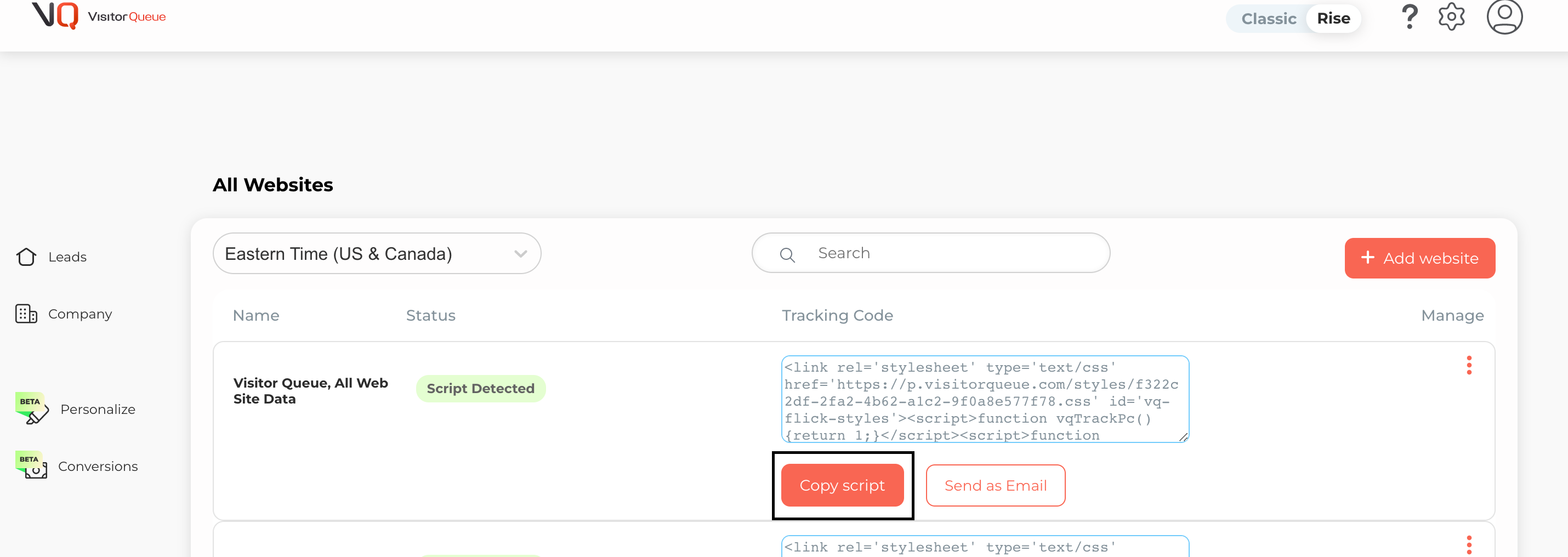Screen dimensions: 1568x557
Task: Click the Conversions beta icon
Action: tap(32, 464)
